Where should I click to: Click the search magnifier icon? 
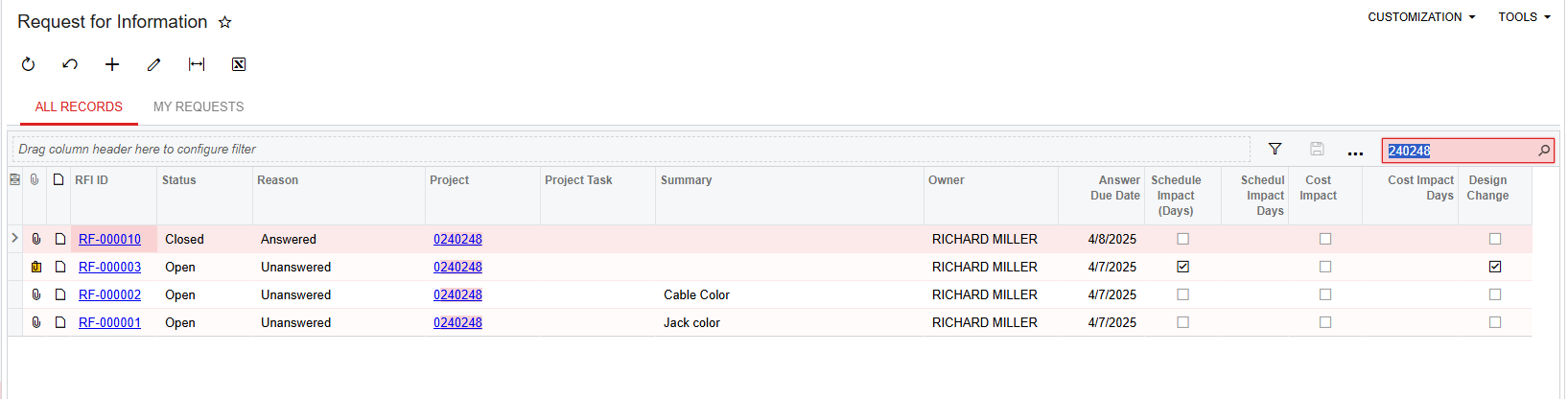(x=1544, y=151)
